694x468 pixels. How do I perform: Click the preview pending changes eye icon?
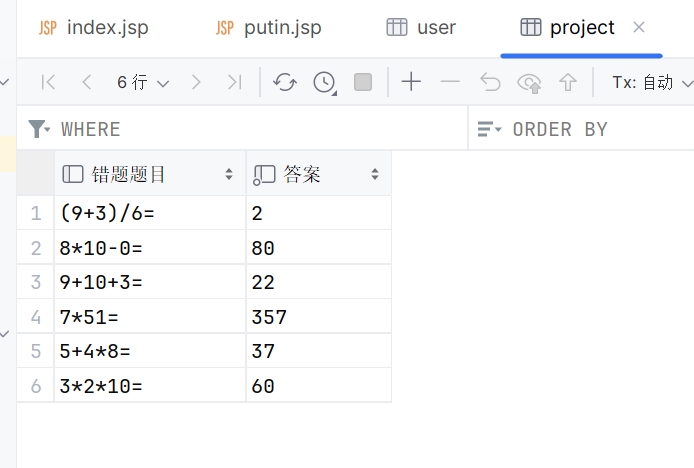click(x=529, y=82)
